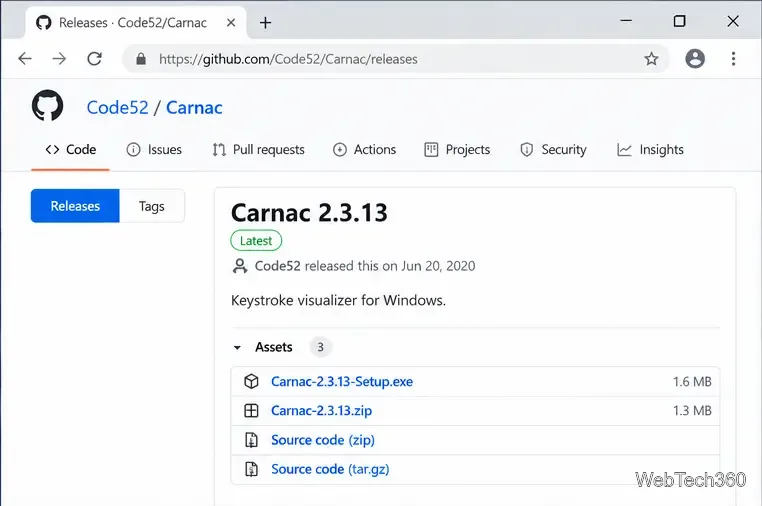Screen dimensions: 762x506
Task: Open the Carnac 2.3.13 release title
Action: 309,212
